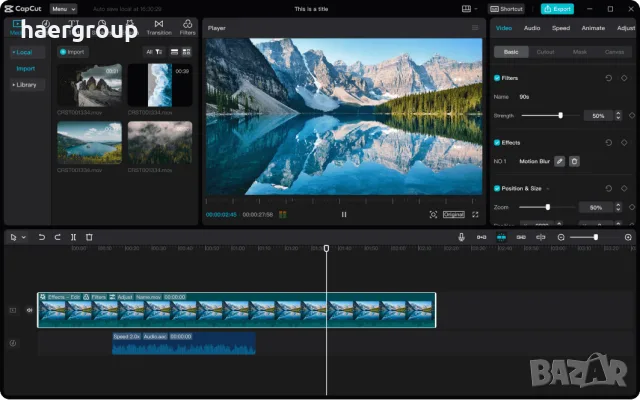Select the split clip tool
640x400 pixels.
coord(73,237)
